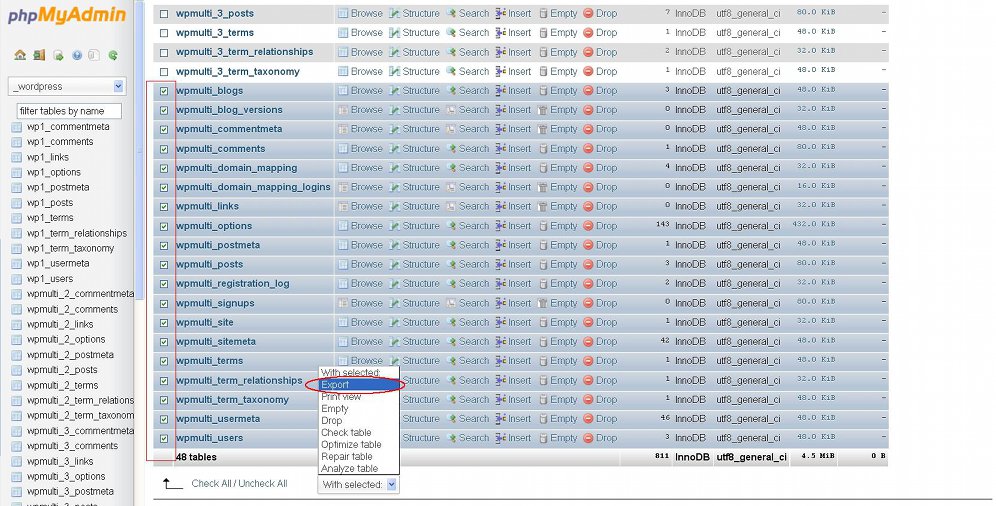Open the 'With selected:' dropdown below table

click(x=359, y=484)
